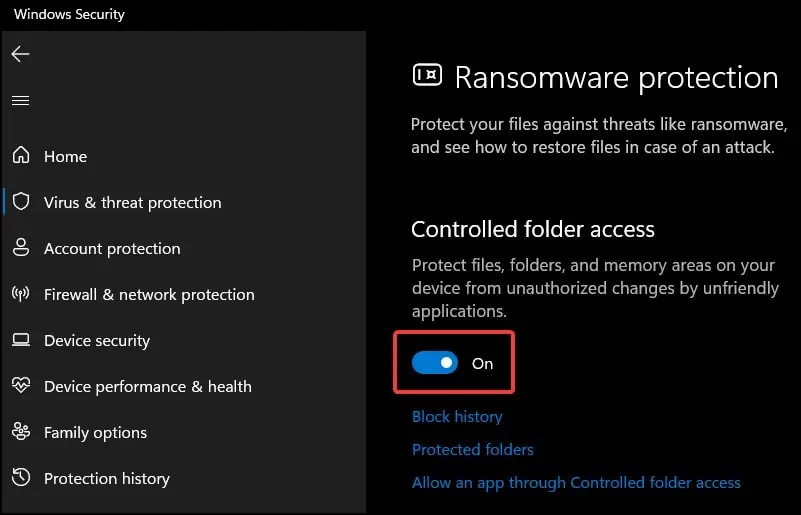Go to Firewall & network protection
The image size is (801, 515).
click(x=149, y=294)
